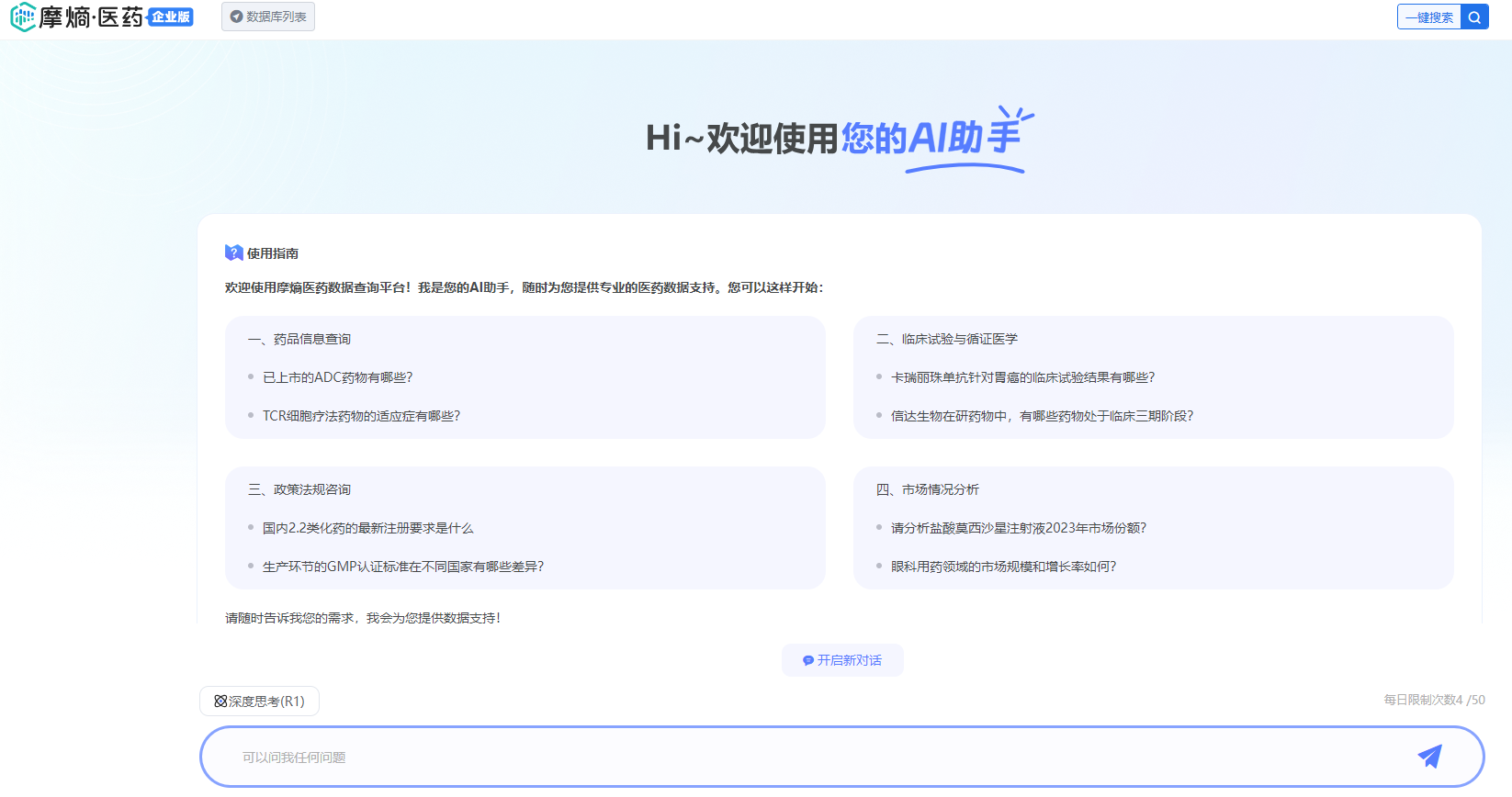Image resolution: width=1512 pixels, height=797 pixels.
Task: Click the magnifier search icon button
Action: click(1474, 17)
